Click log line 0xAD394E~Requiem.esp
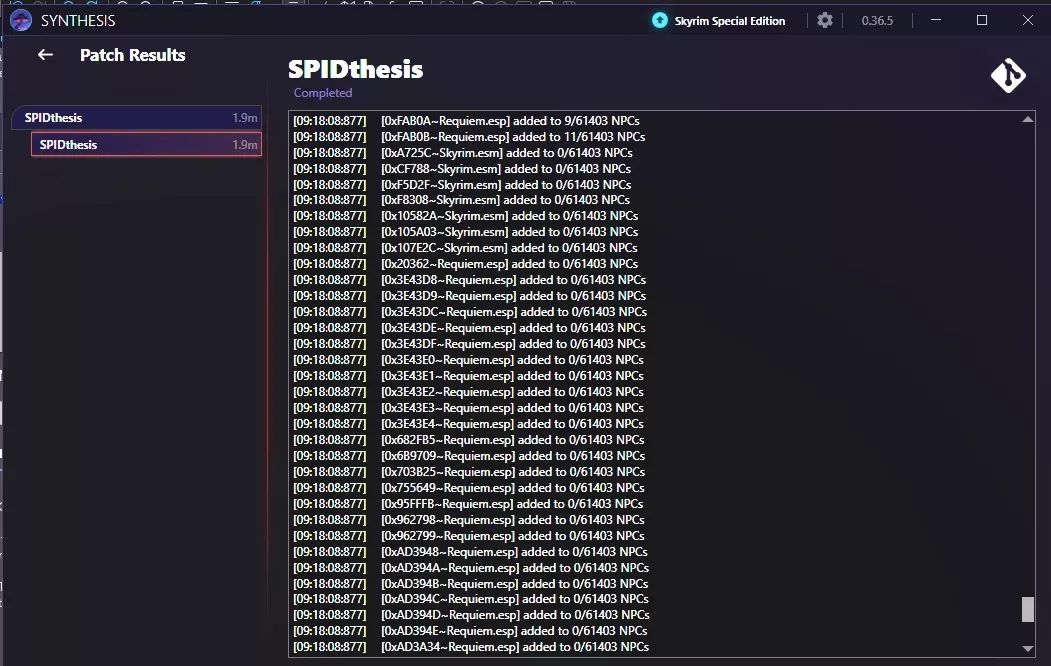 [x=471, y=630]
